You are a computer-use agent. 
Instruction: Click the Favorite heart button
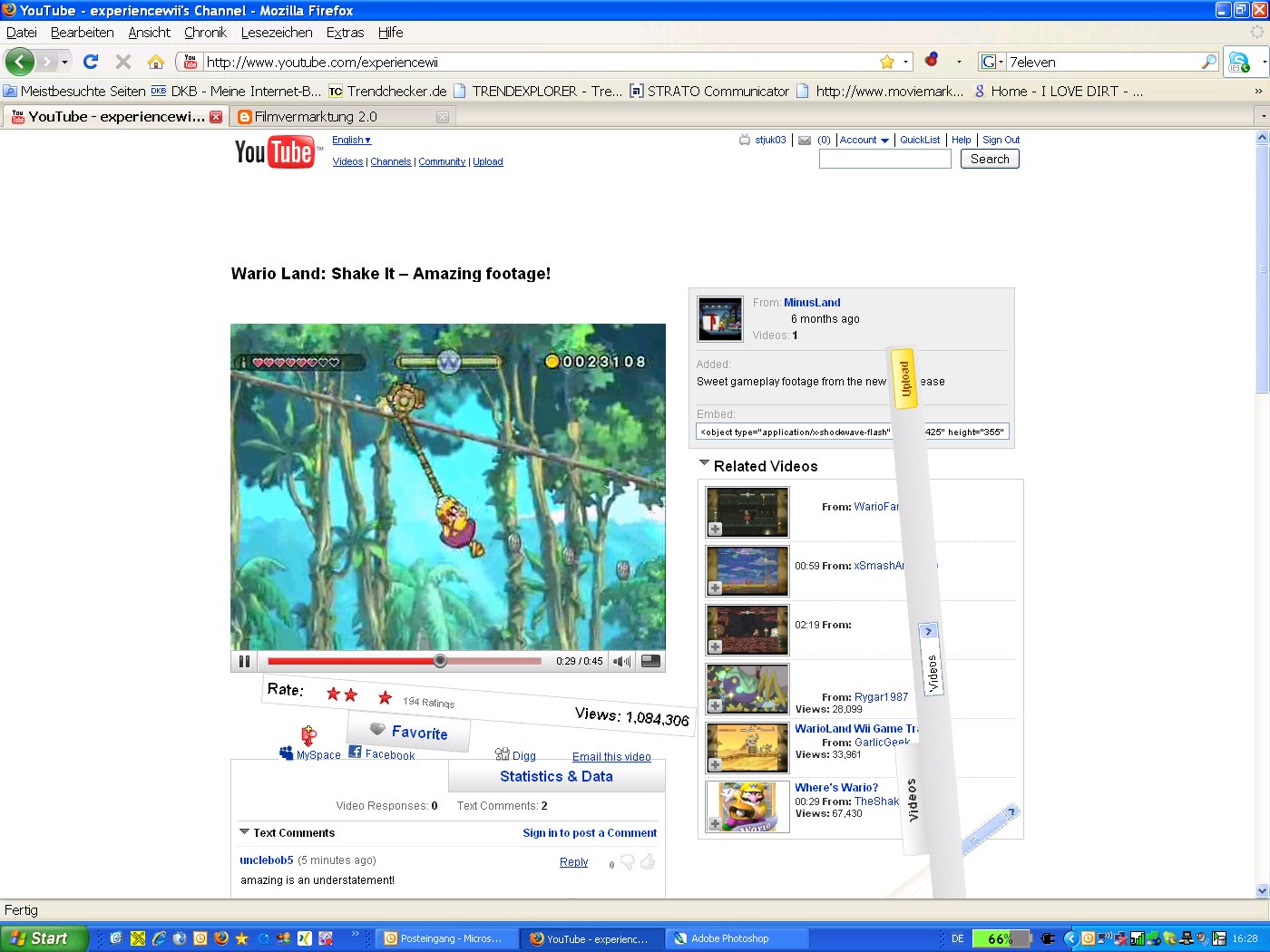coord(409,732)
